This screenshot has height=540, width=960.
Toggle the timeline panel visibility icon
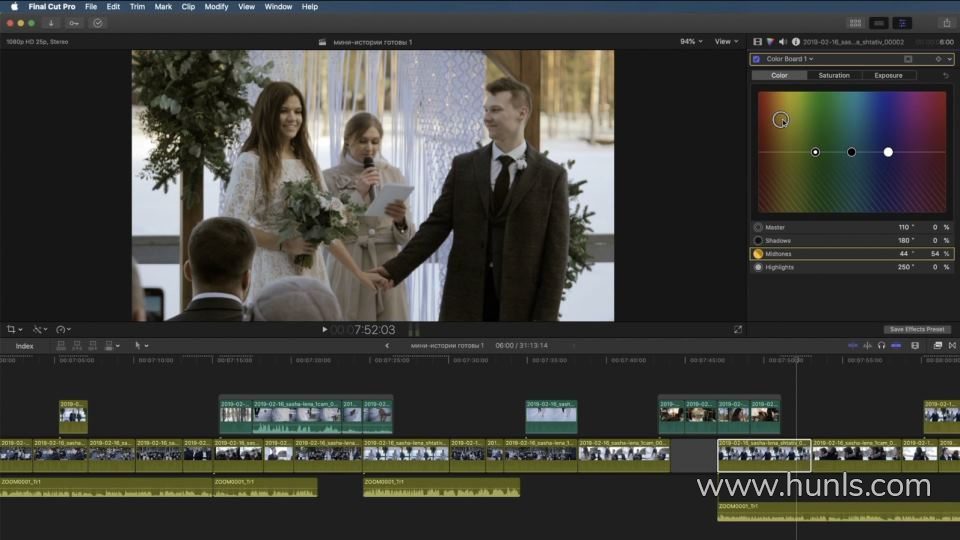tap(879, 23)
